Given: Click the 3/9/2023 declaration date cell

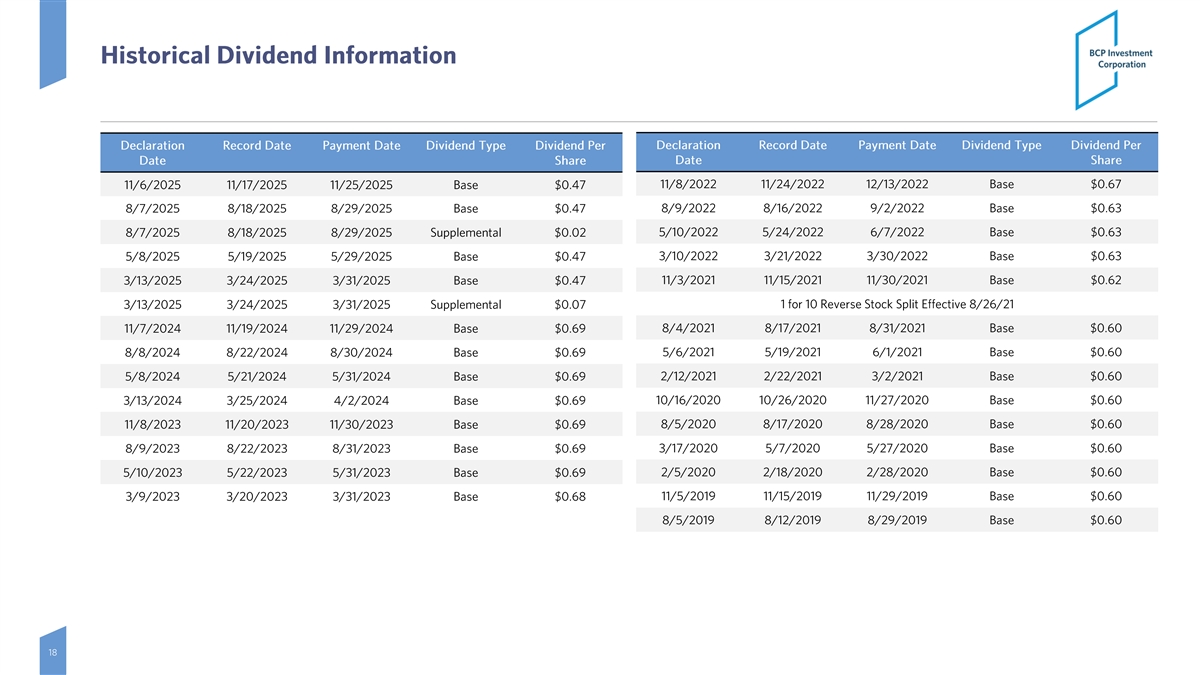Looking at the screenshot, I should coord(152,497).
